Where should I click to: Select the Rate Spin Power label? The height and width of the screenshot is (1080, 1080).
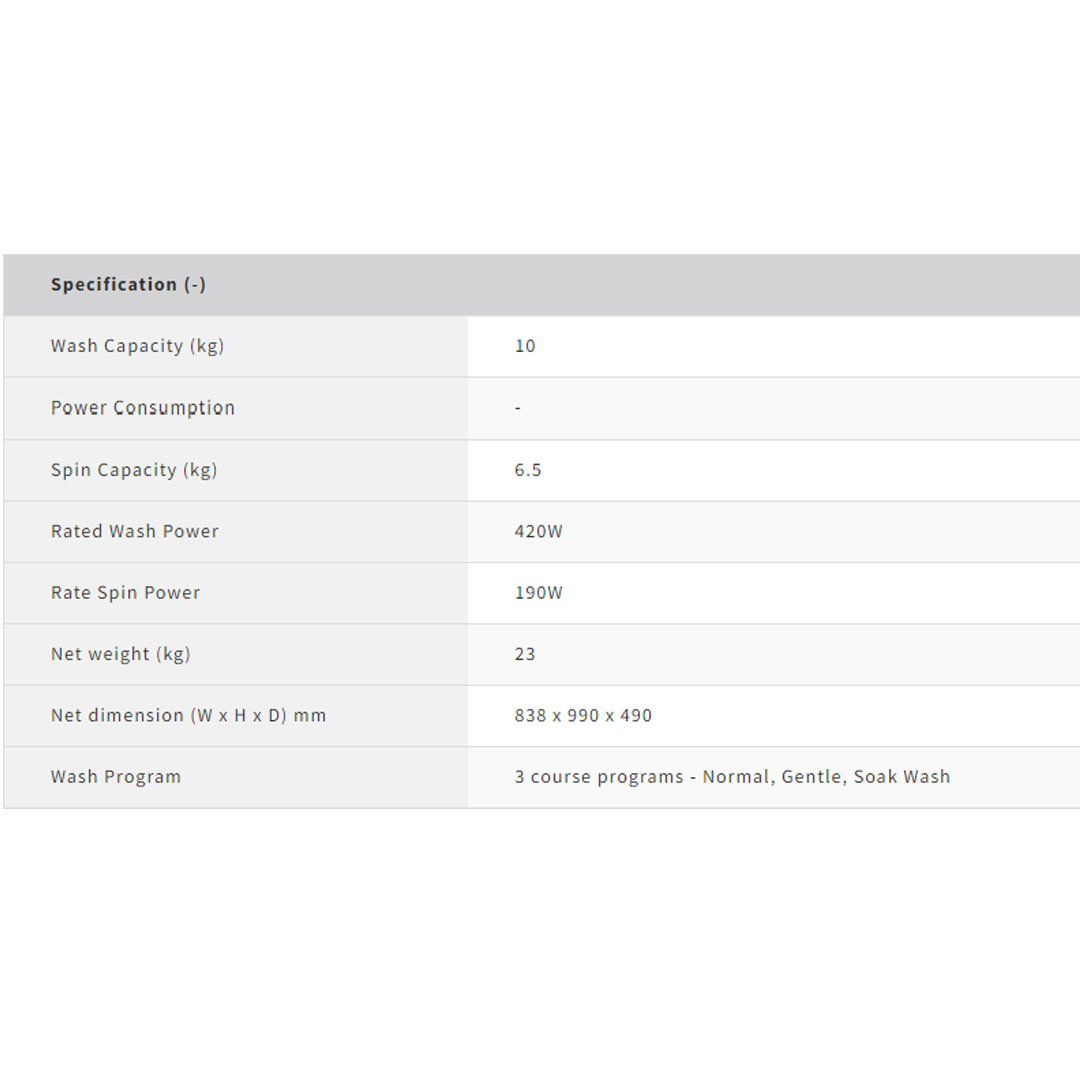coord(126,593)
